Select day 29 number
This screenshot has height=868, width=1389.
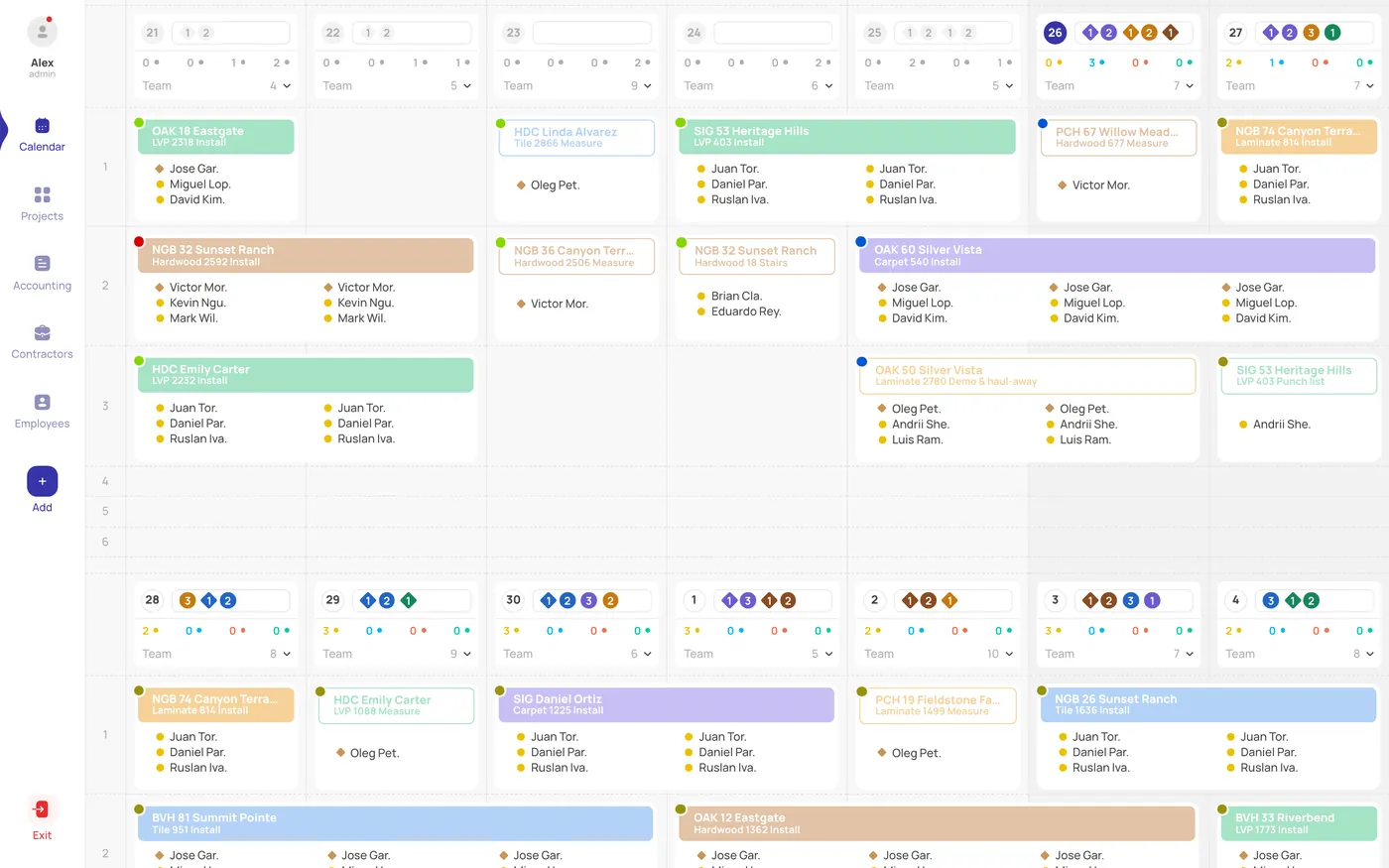pos(332,600)
